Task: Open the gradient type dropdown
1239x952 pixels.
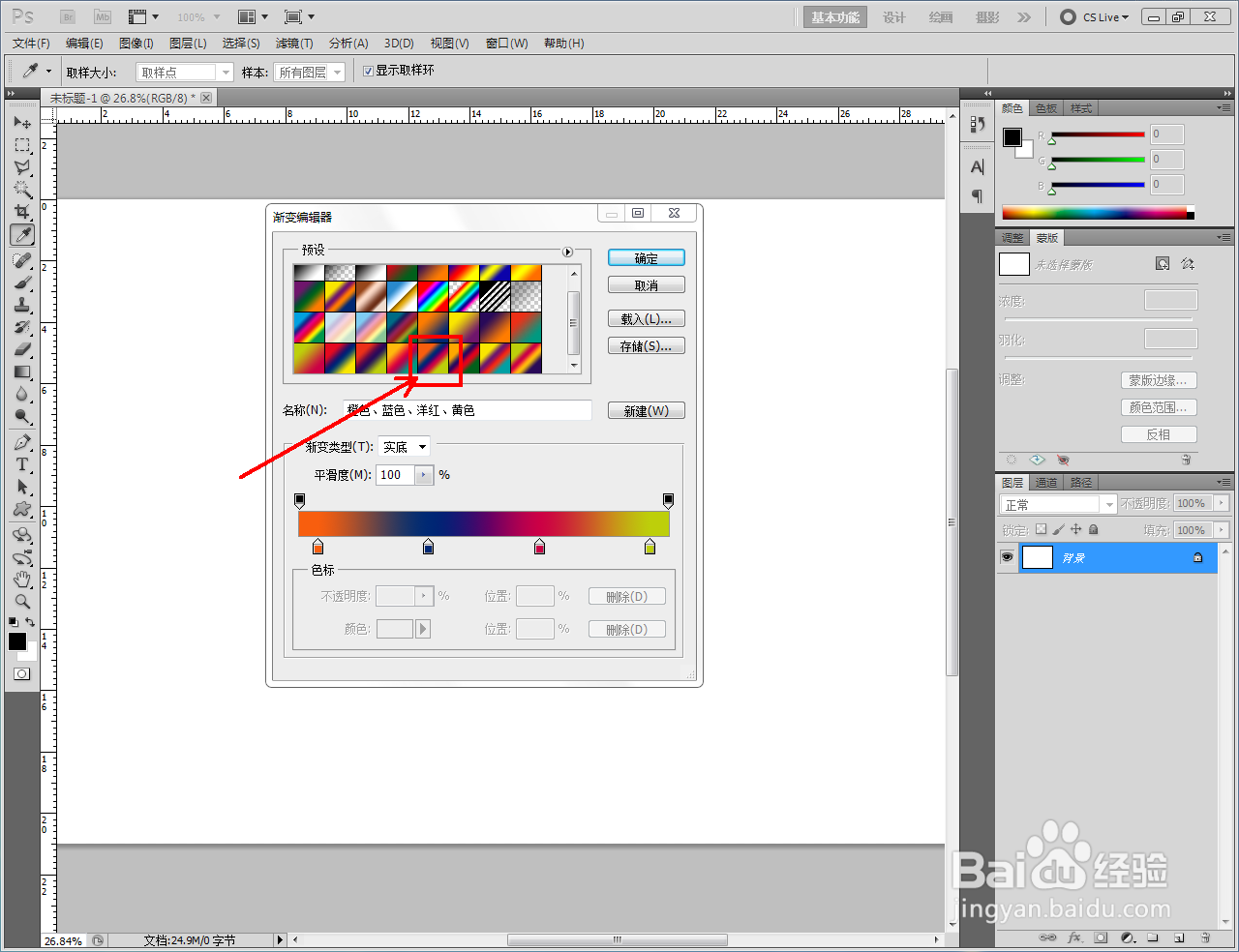Action: coord(404,447)
